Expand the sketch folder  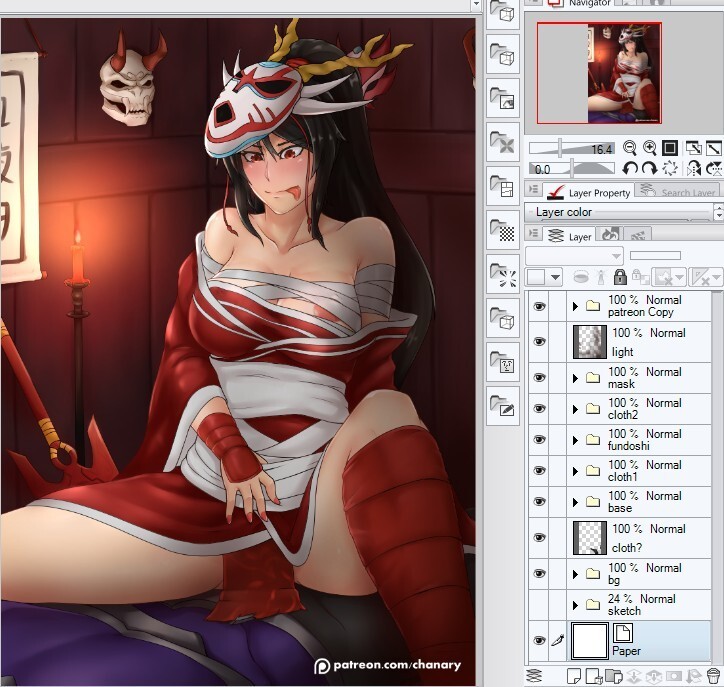[575, 605]
